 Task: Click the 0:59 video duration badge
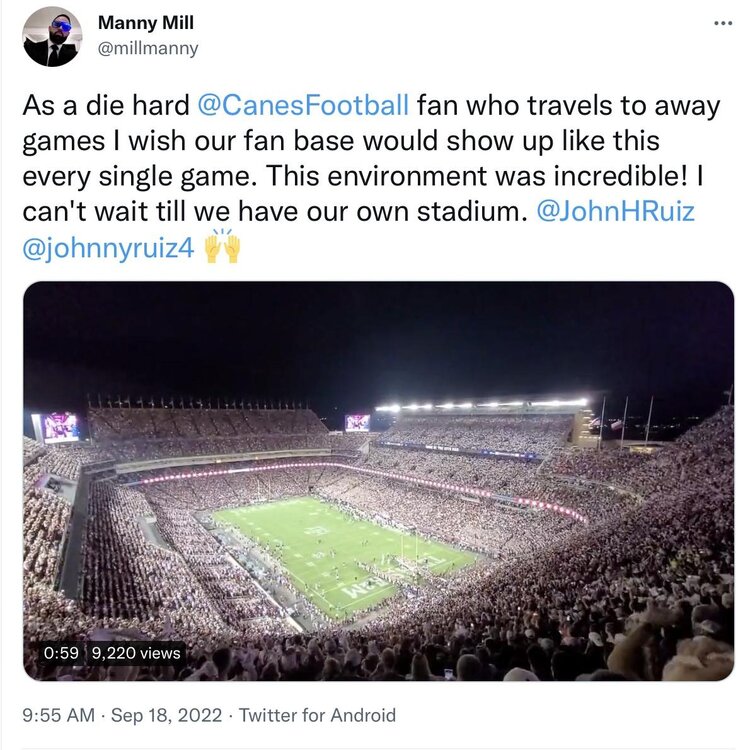coord(61,653)
